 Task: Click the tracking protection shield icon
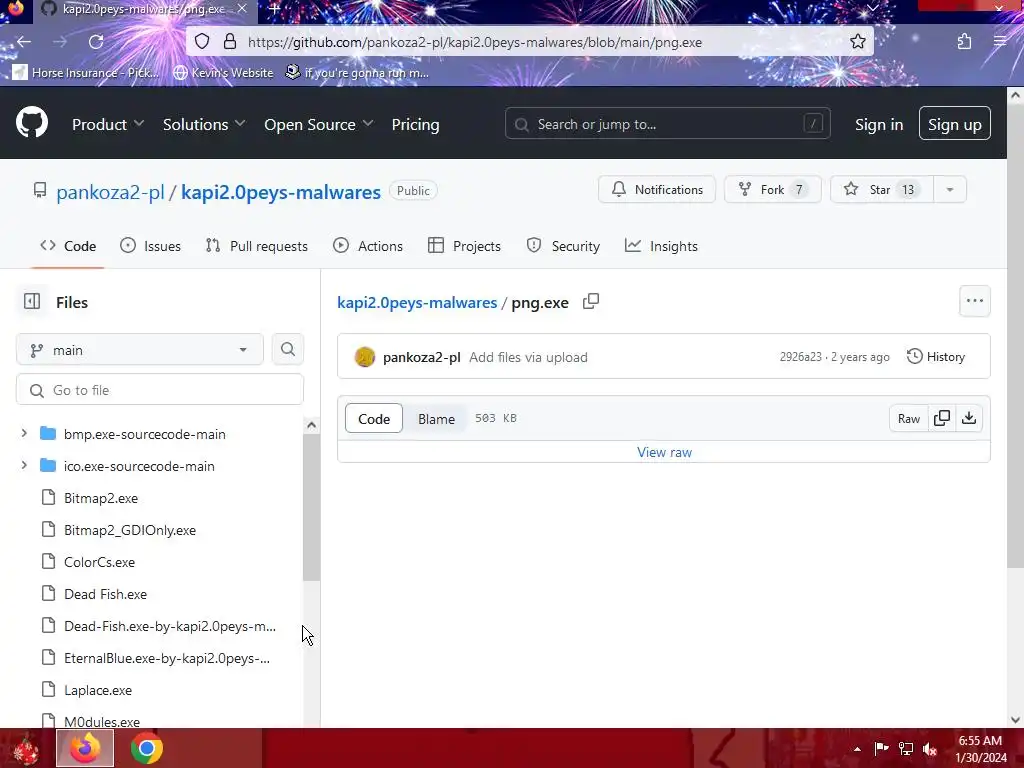[202, 42]
